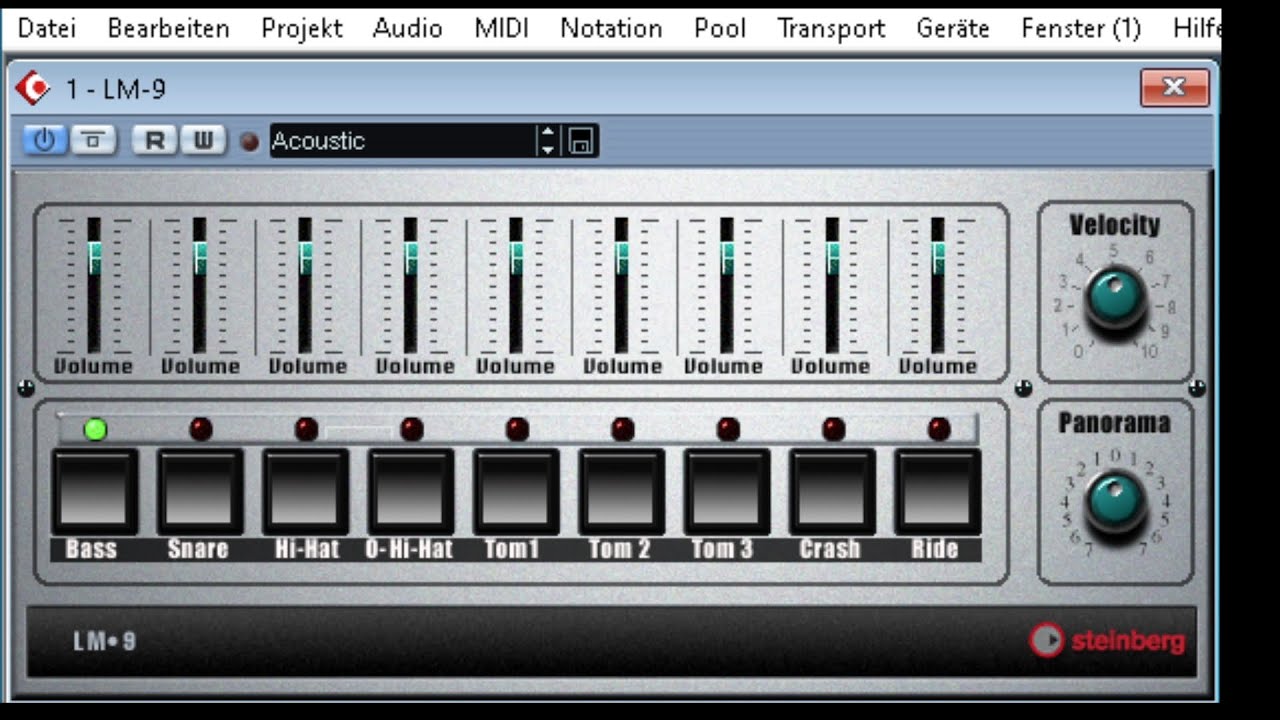1280x720 pixels.
Task: Select the Tom 2 LED select indicator
Action: pyautogui.click(x=622, y=429)
